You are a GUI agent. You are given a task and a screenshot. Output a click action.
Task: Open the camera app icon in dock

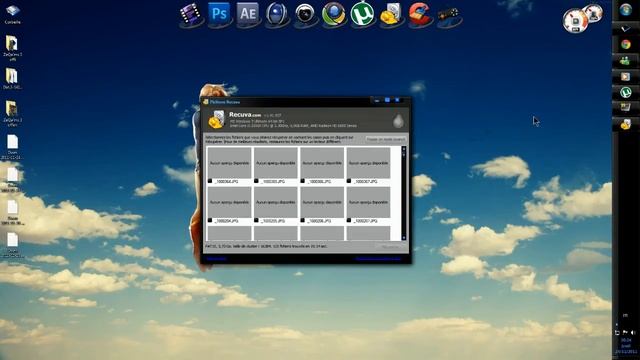click(x=305, y=14)
